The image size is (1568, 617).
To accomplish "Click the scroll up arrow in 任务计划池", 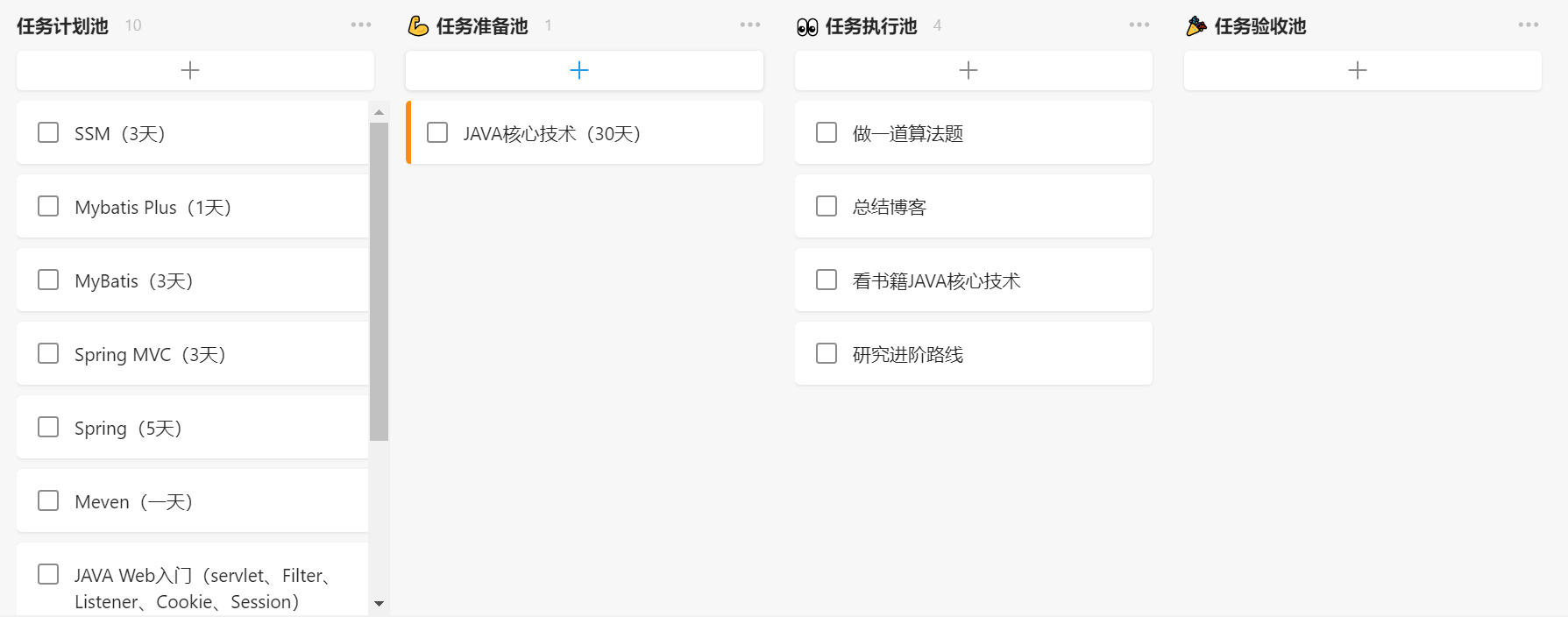I will tap(379, 112).
